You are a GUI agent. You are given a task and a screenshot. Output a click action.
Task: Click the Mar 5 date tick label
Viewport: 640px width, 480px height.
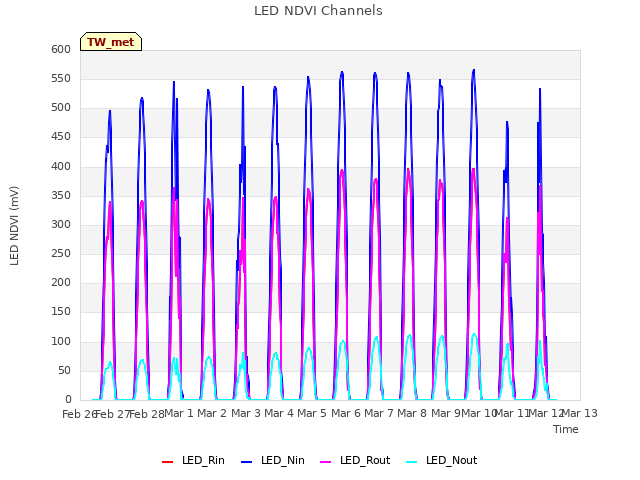312,413
